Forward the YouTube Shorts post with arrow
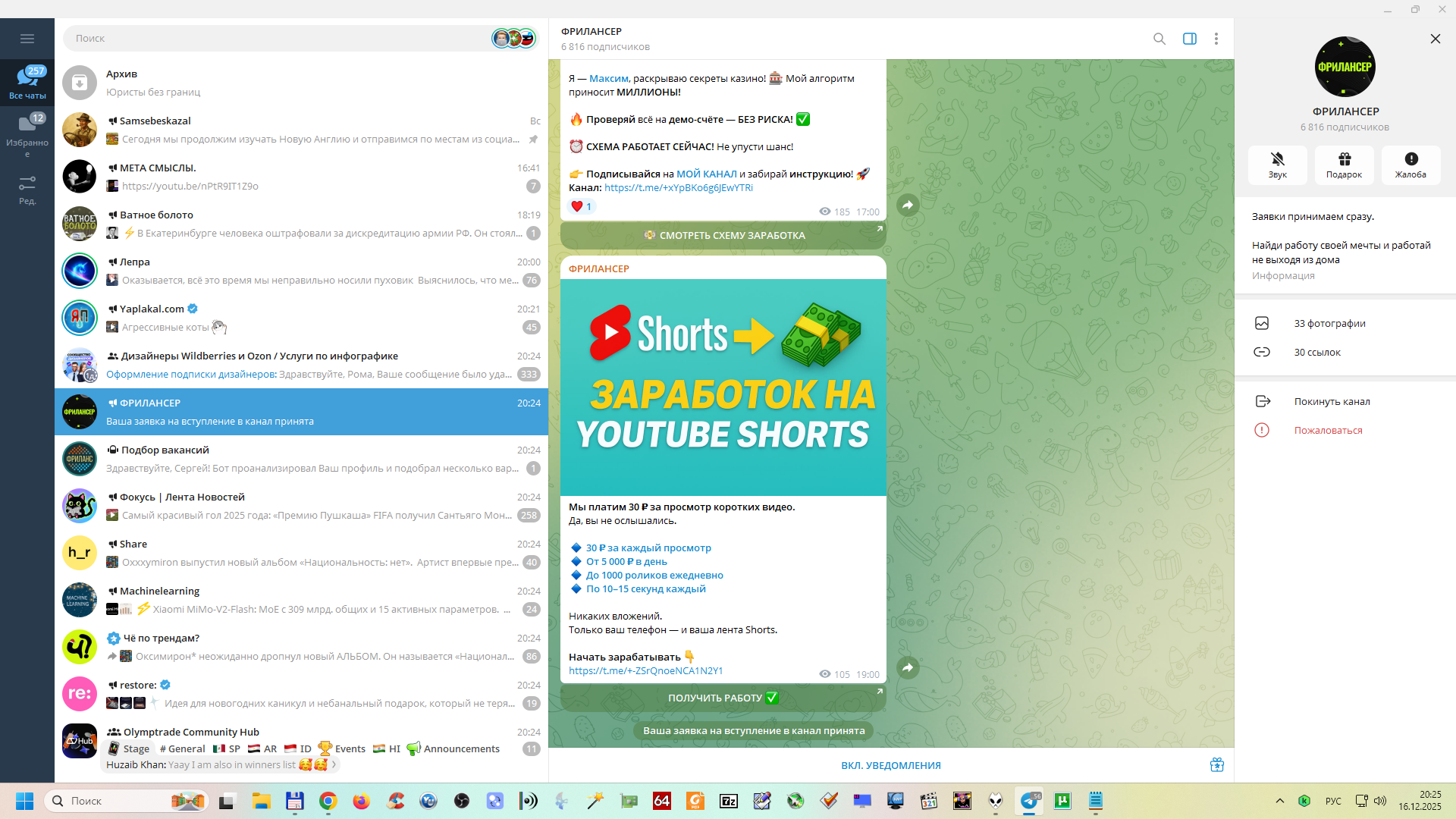 907,667
